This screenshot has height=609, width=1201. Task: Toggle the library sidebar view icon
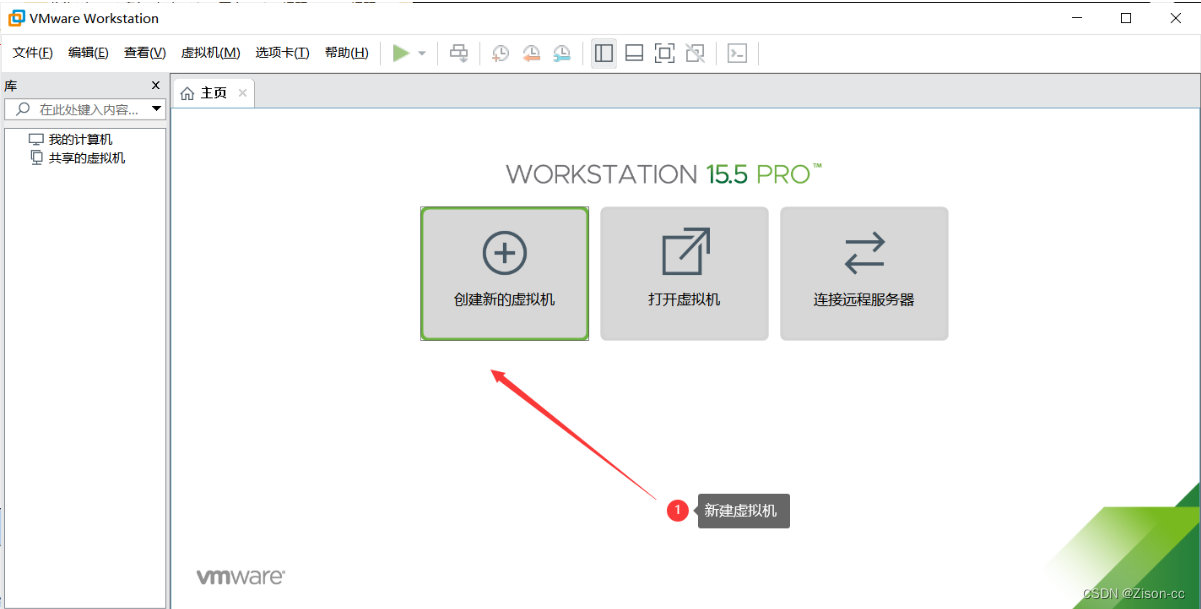[x=604, y=53]
